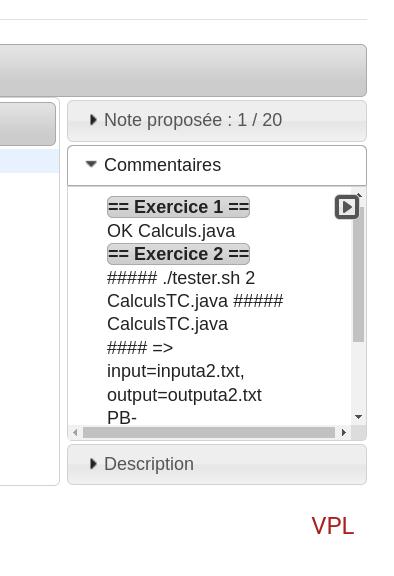Click the OK Calculs.java comment line

pos(171,231)
